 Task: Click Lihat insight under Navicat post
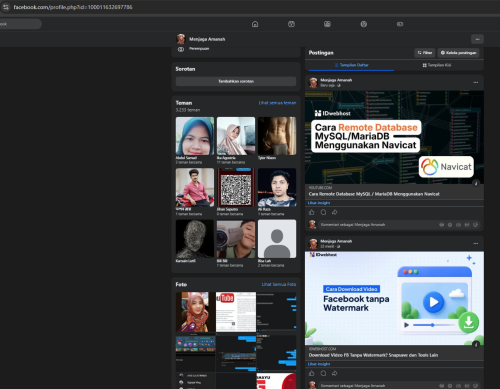pyautogui.click(x=319, y=203)
